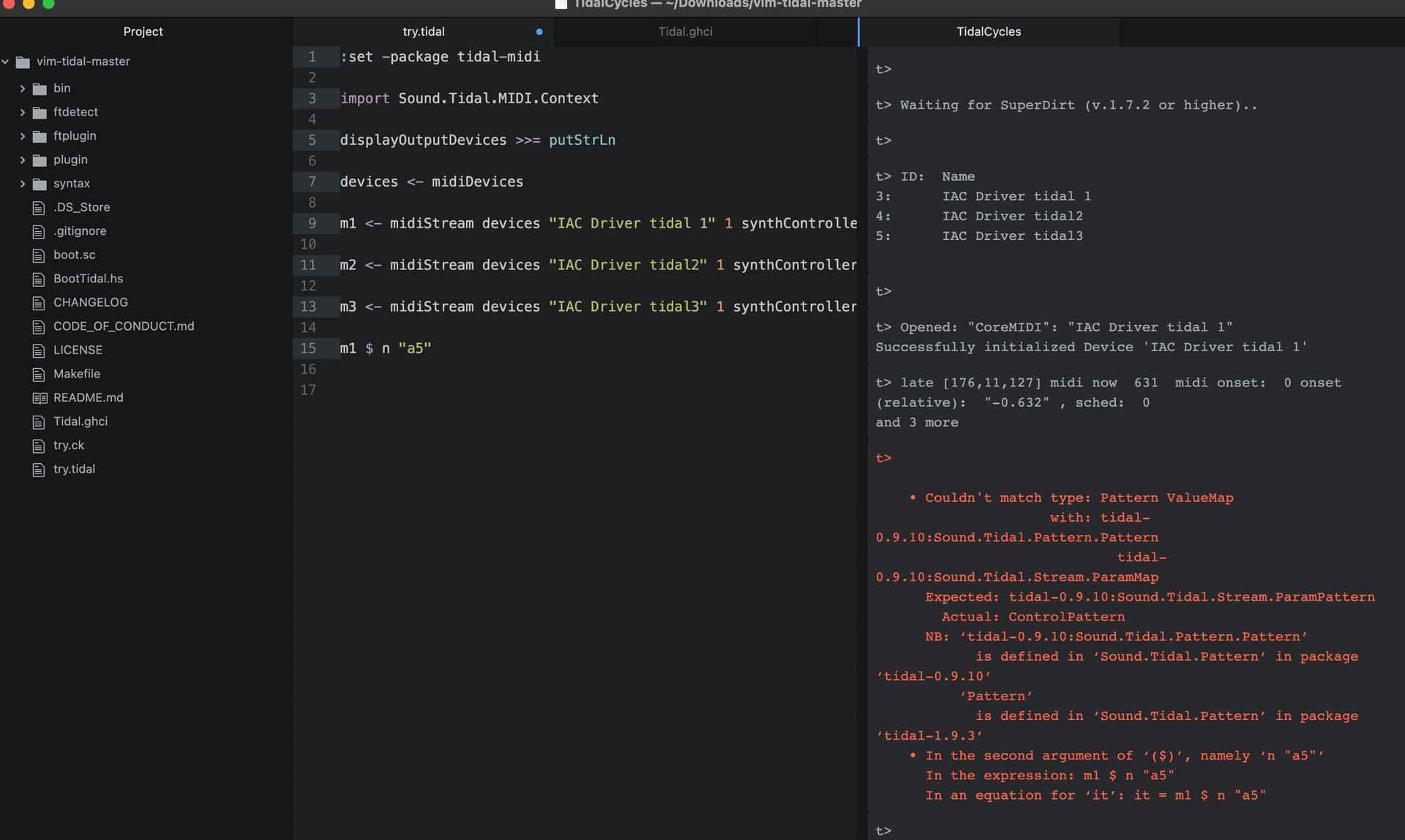Image resolution: width=1405 pixels, height=840 pixels.
Task: Click the Project panel header
Action: pos(143,31)
